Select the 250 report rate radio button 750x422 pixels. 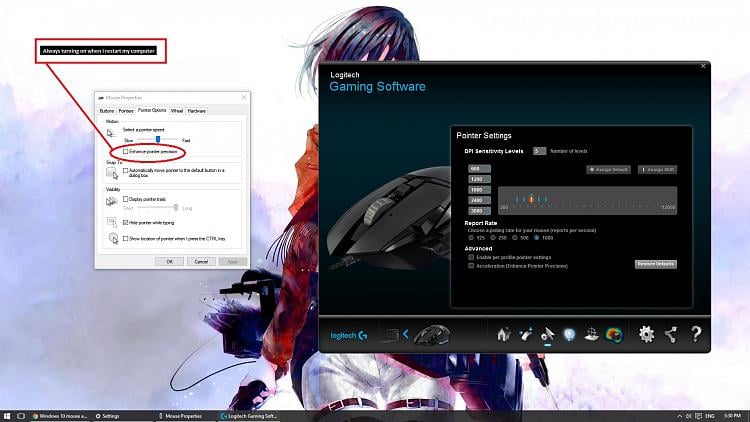pos(493,237)
